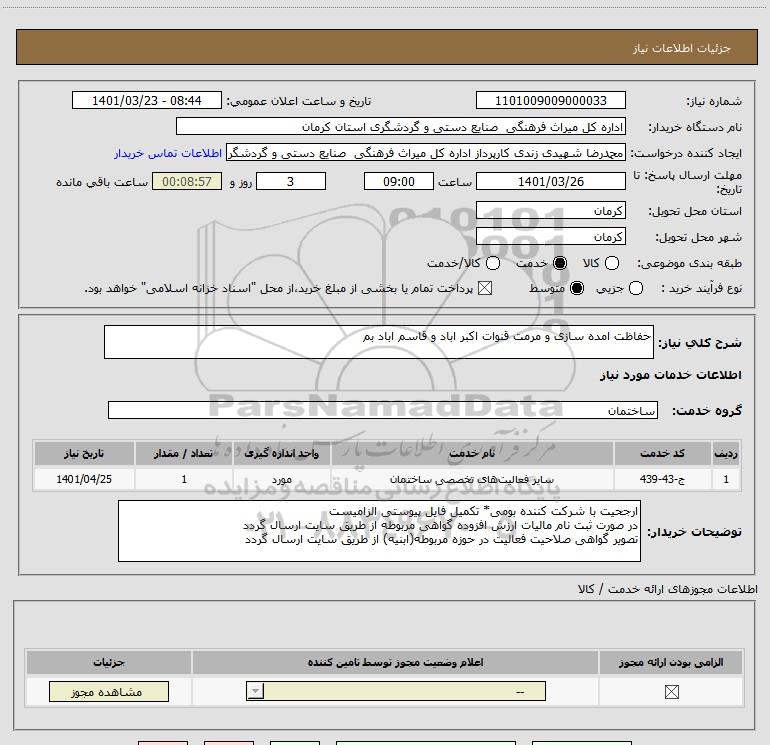Click the deadline hour field 09:00
Screen dimensions: 770x745
tap(399, 181)
